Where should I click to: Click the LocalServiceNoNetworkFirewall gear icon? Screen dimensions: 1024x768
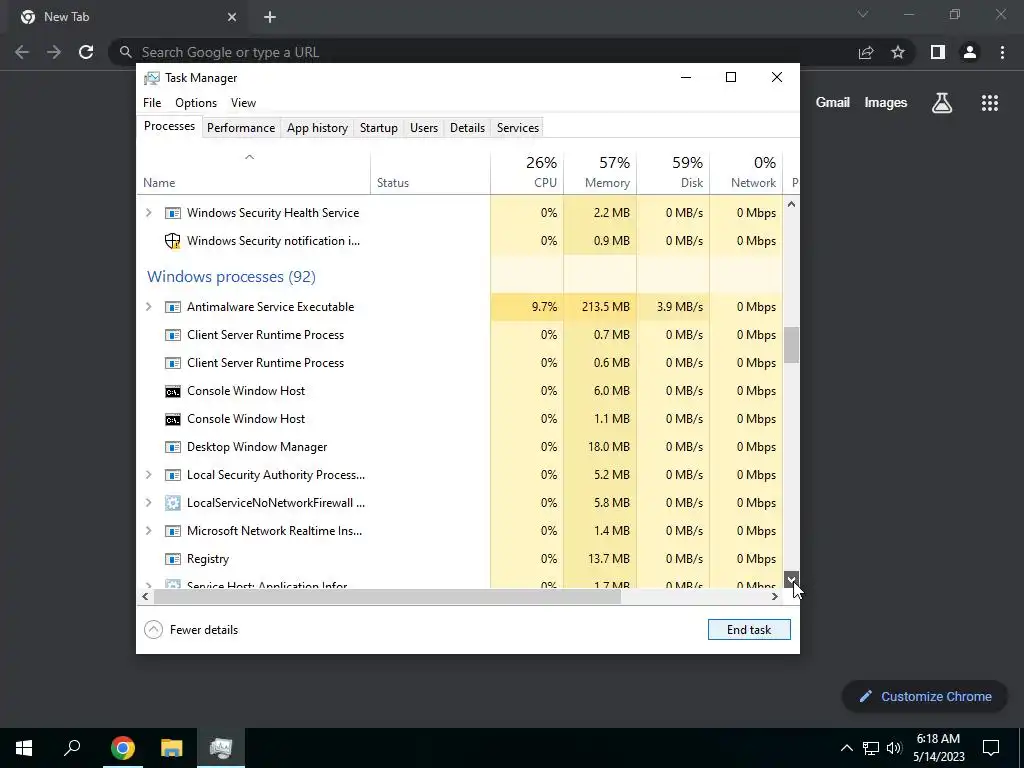[172, 503]
